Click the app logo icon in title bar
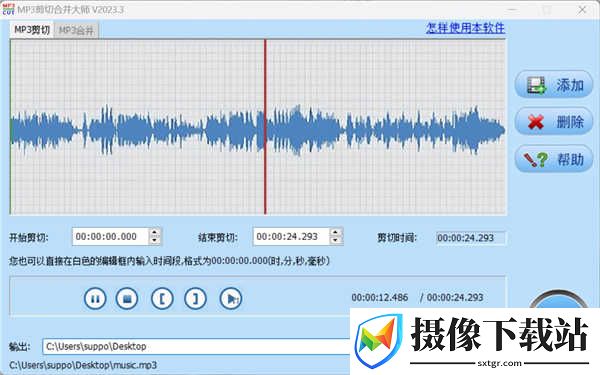Screen dimensions: 600x375 pyautogui.click(x=8, y=9)
